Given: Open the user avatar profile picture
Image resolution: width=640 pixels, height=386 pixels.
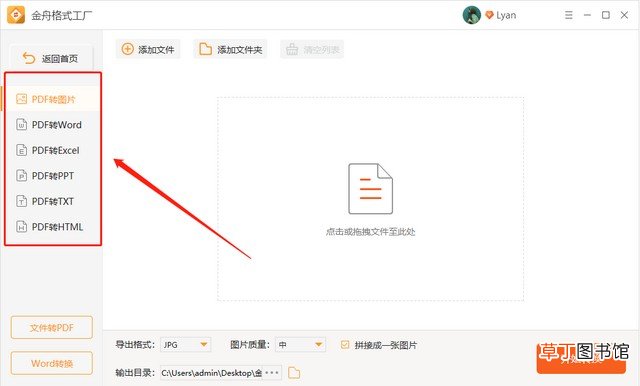Looking at the screenshot, I should [x=471, y=15].
